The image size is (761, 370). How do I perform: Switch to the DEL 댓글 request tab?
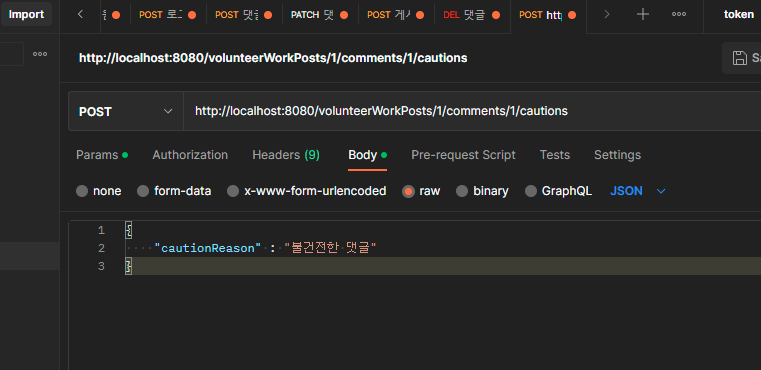pos(472,15)
